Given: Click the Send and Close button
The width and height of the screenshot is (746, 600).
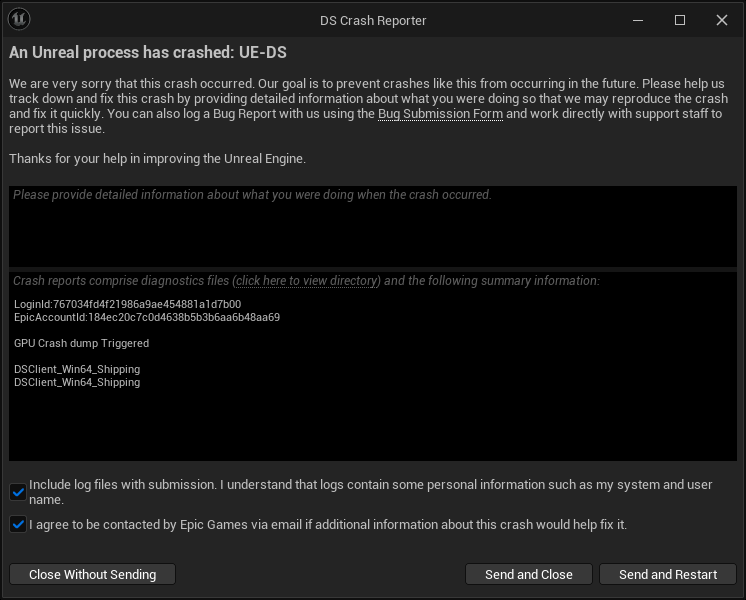Looking at the screenshot, I should [x=528, y=574].
